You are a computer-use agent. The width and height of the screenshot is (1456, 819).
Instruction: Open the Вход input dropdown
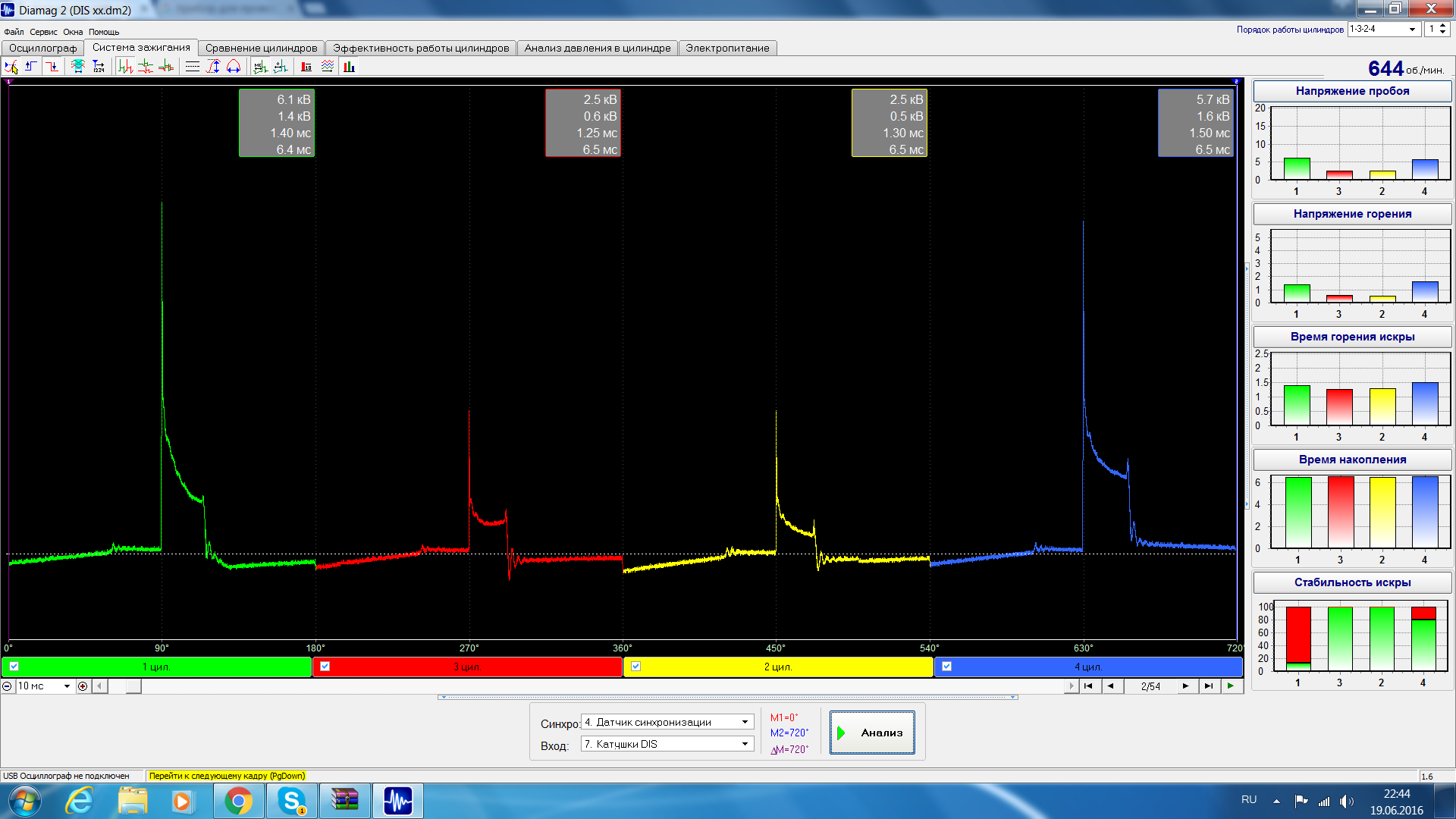click(745, 745)
